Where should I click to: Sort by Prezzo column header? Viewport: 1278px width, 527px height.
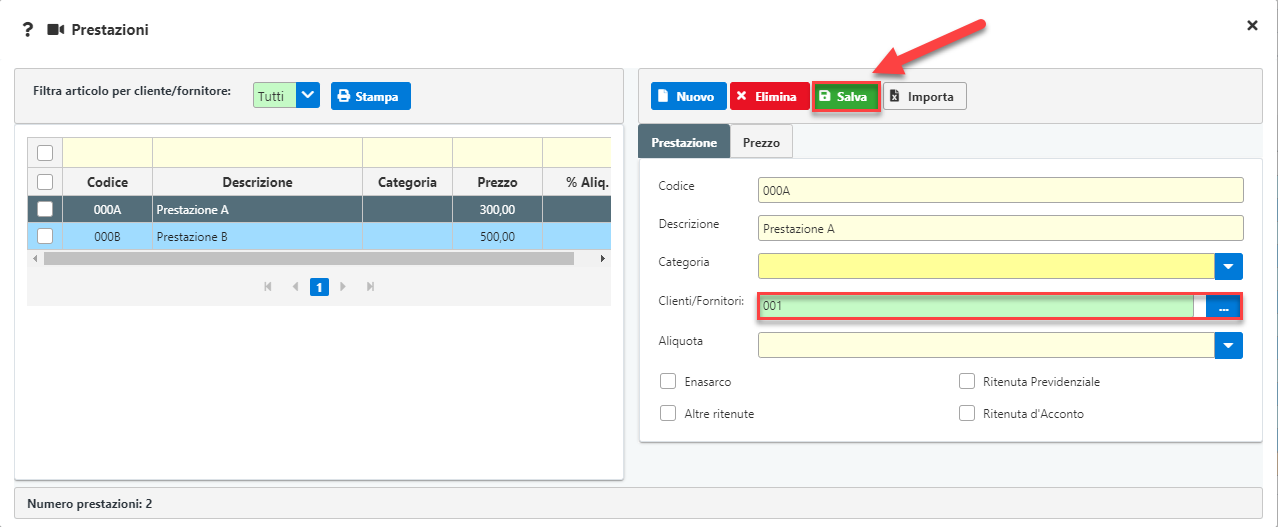point(497,182)
